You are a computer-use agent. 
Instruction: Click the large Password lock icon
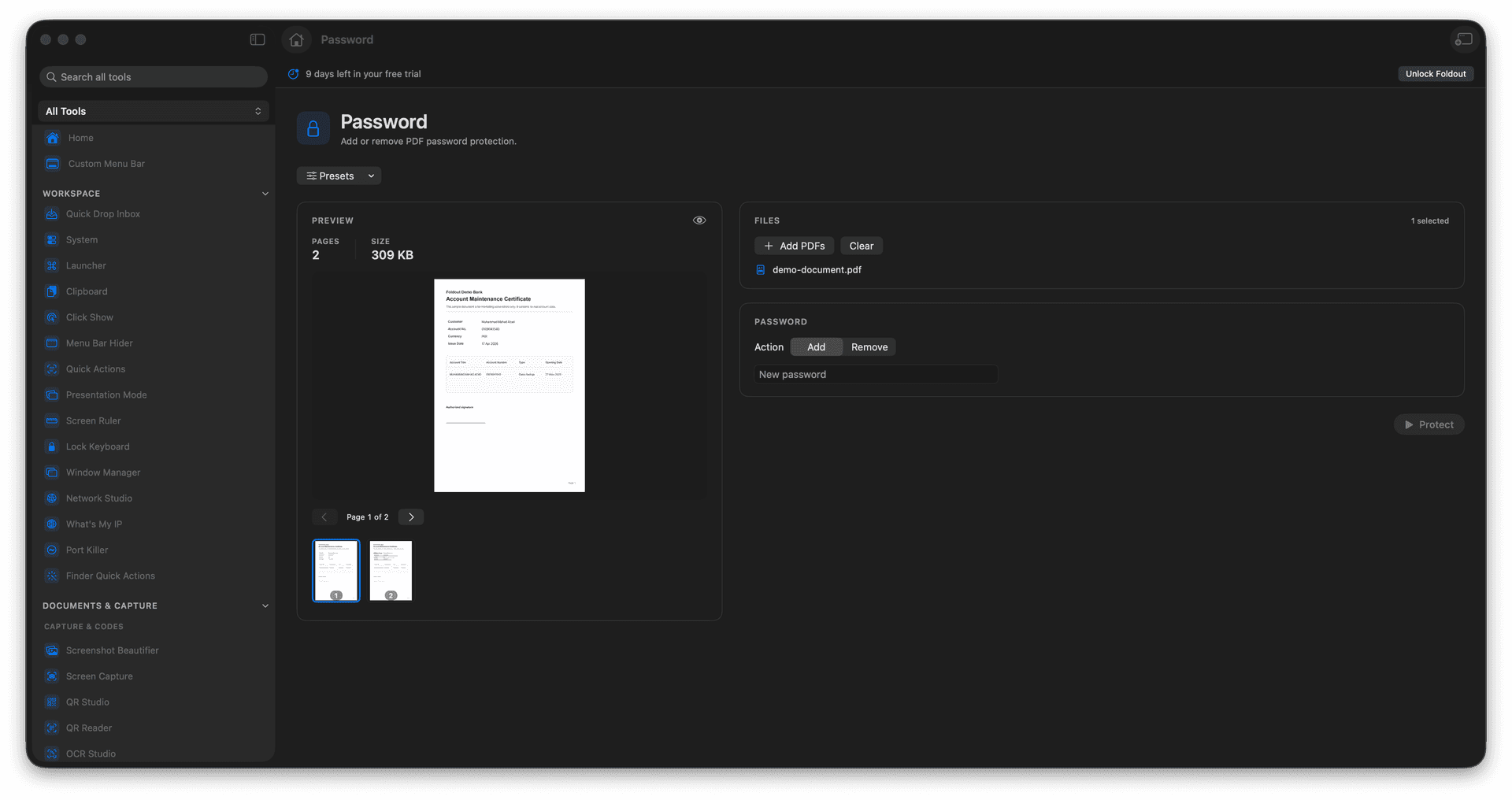point(313,128)
